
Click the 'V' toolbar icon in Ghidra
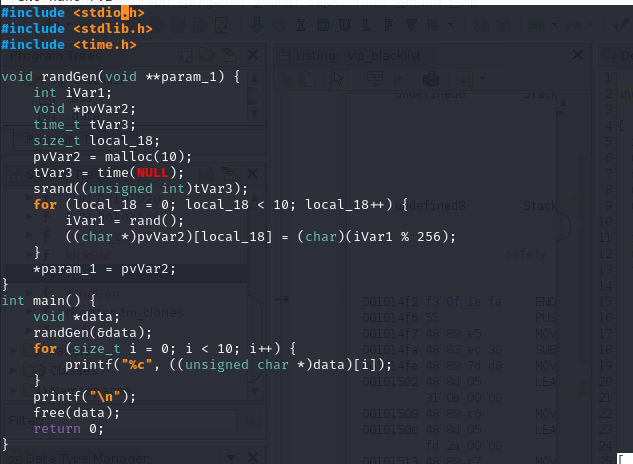click(x=411, y=25)
